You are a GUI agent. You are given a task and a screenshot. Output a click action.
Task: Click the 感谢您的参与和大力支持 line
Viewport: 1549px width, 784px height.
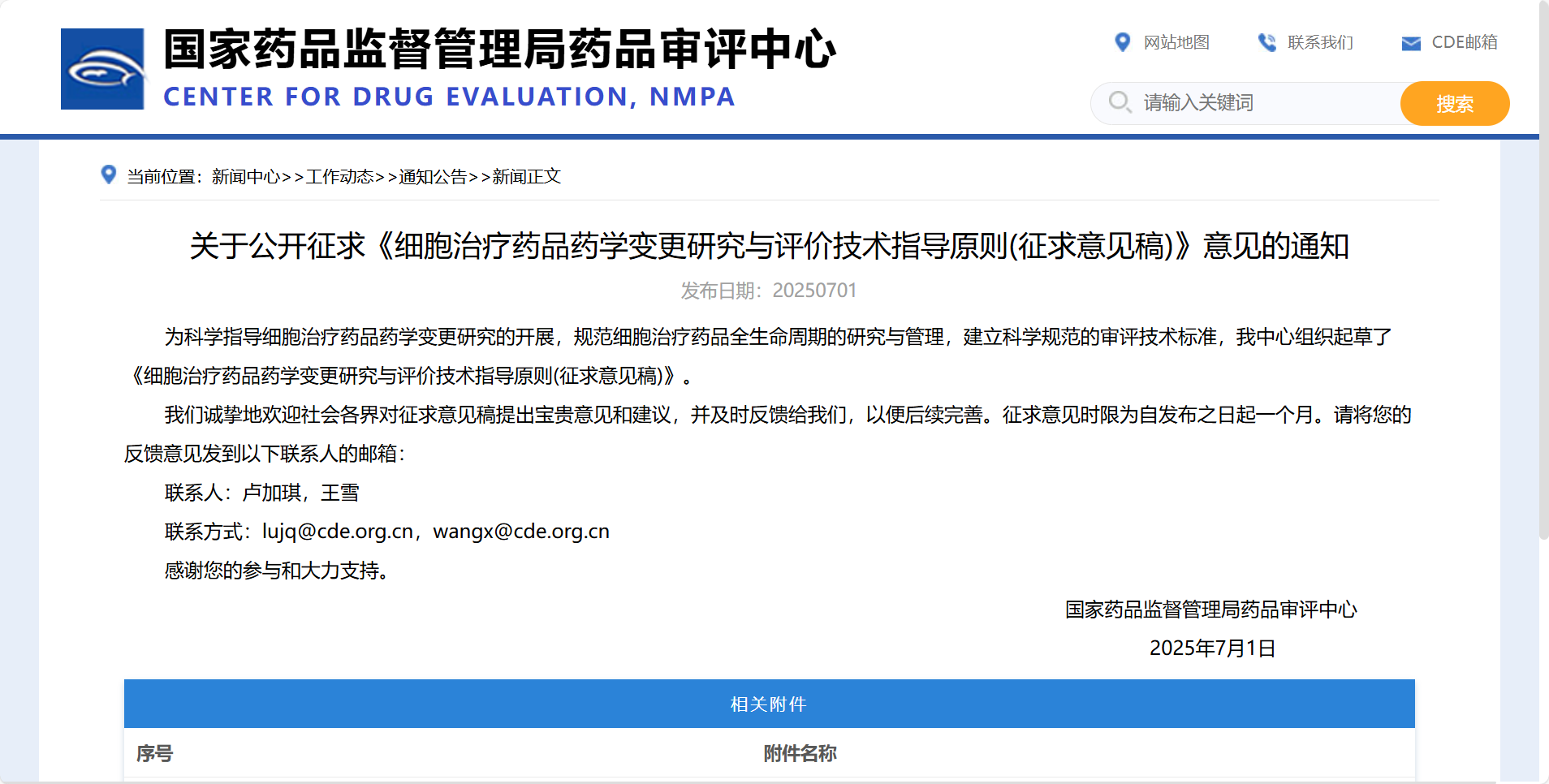[276, 571]
